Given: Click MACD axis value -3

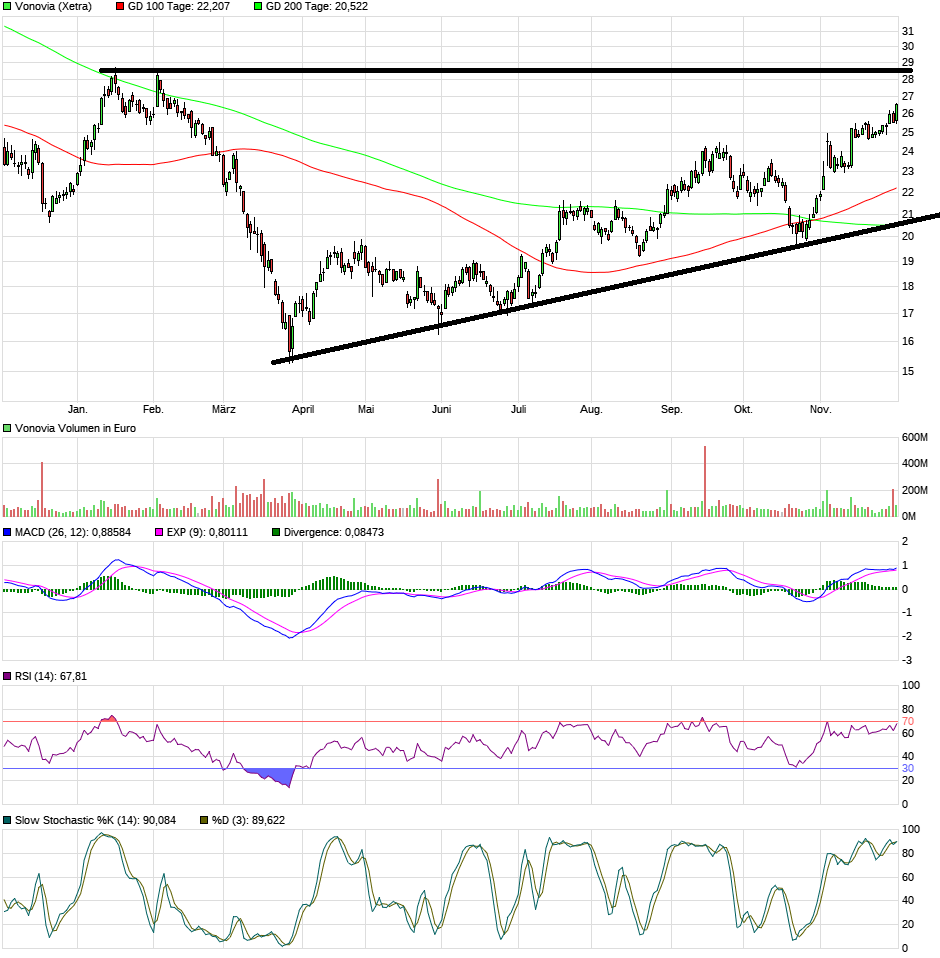Looking at the screenshot, I should pos(907,660).
